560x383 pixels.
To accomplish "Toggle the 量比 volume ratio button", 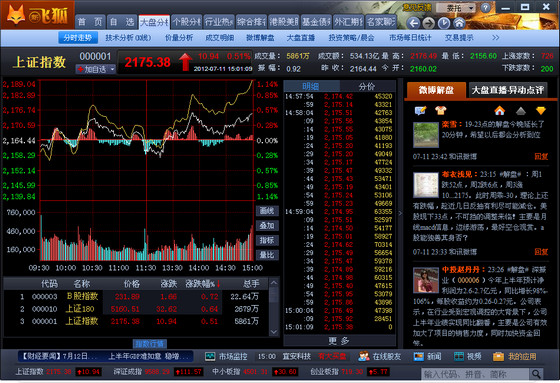I will coord(267,255).
